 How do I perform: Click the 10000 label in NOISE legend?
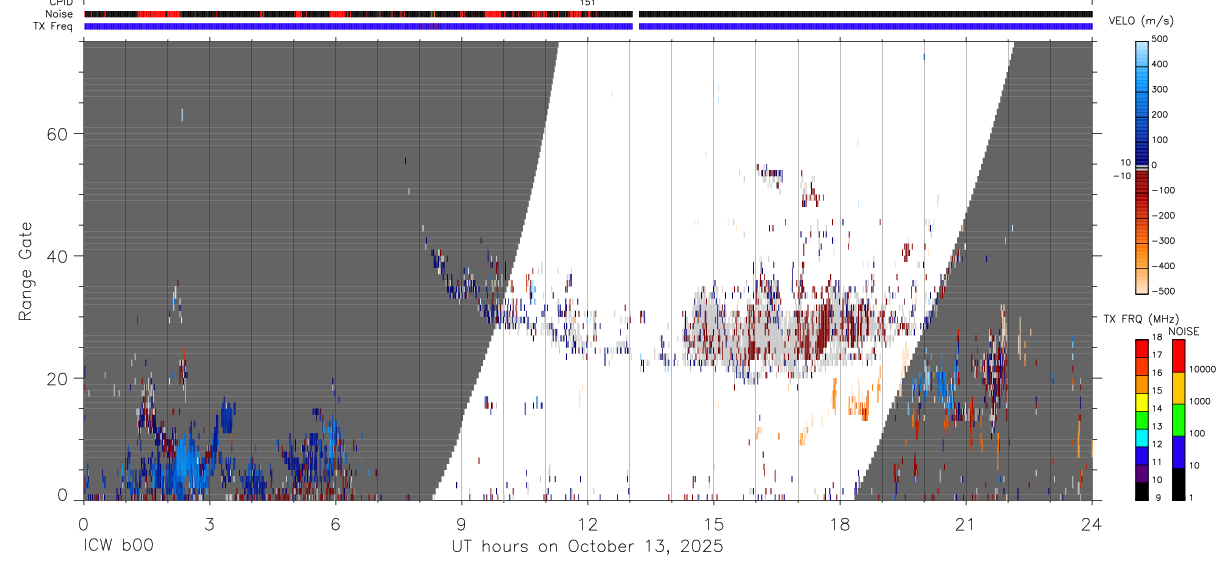(1202, 369)
